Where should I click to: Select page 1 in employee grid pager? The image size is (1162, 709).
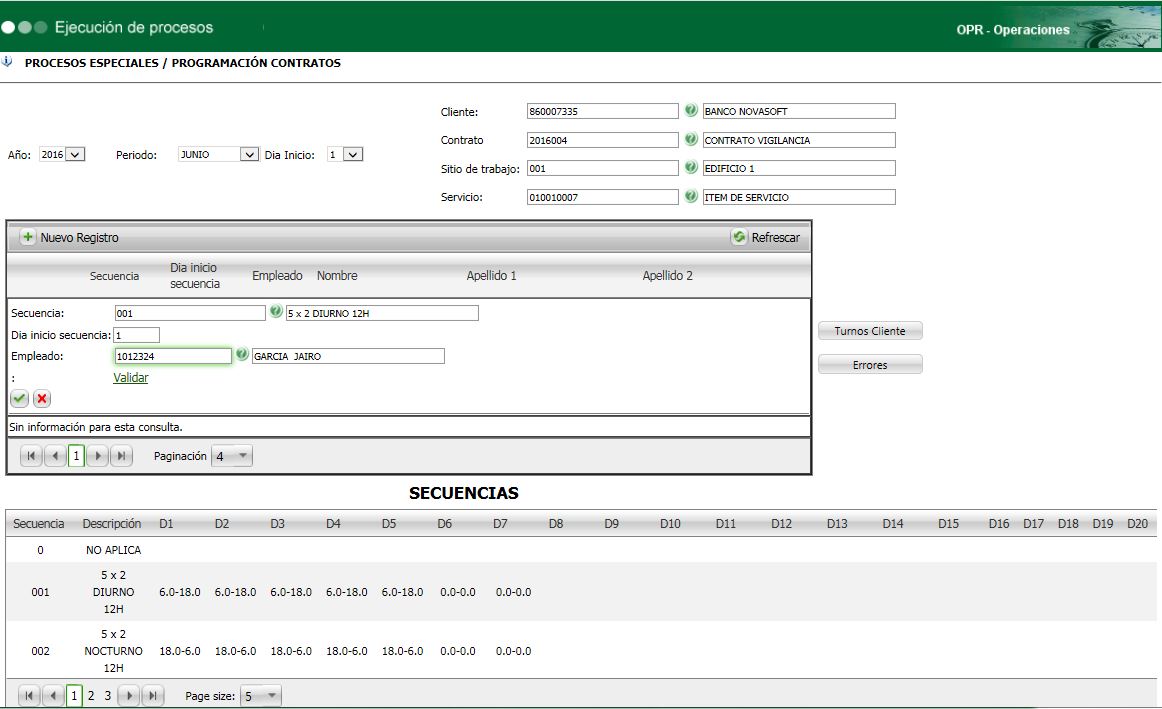(76, 456)
